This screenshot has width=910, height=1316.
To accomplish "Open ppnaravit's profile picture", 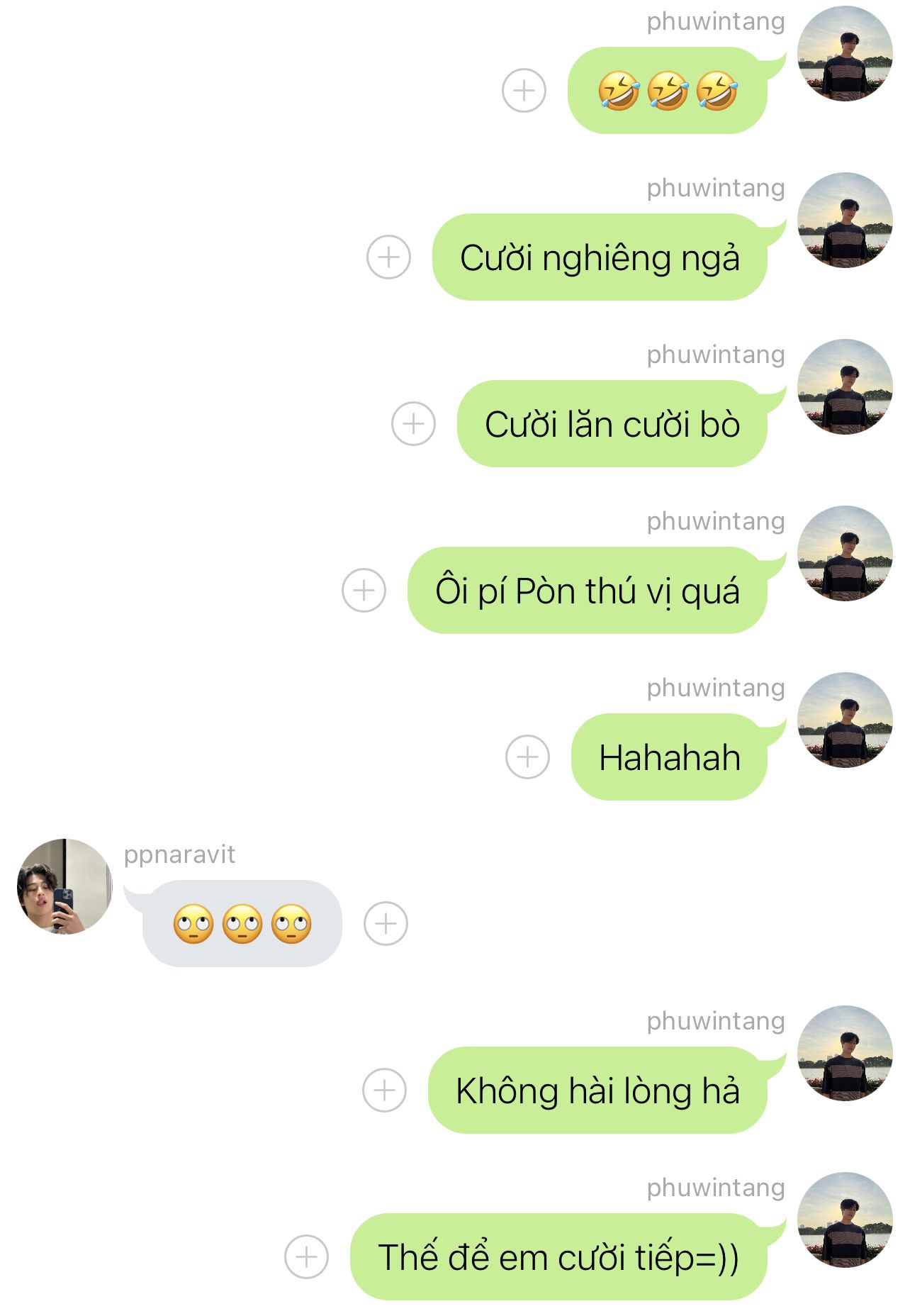I will [x=64, y=886].
